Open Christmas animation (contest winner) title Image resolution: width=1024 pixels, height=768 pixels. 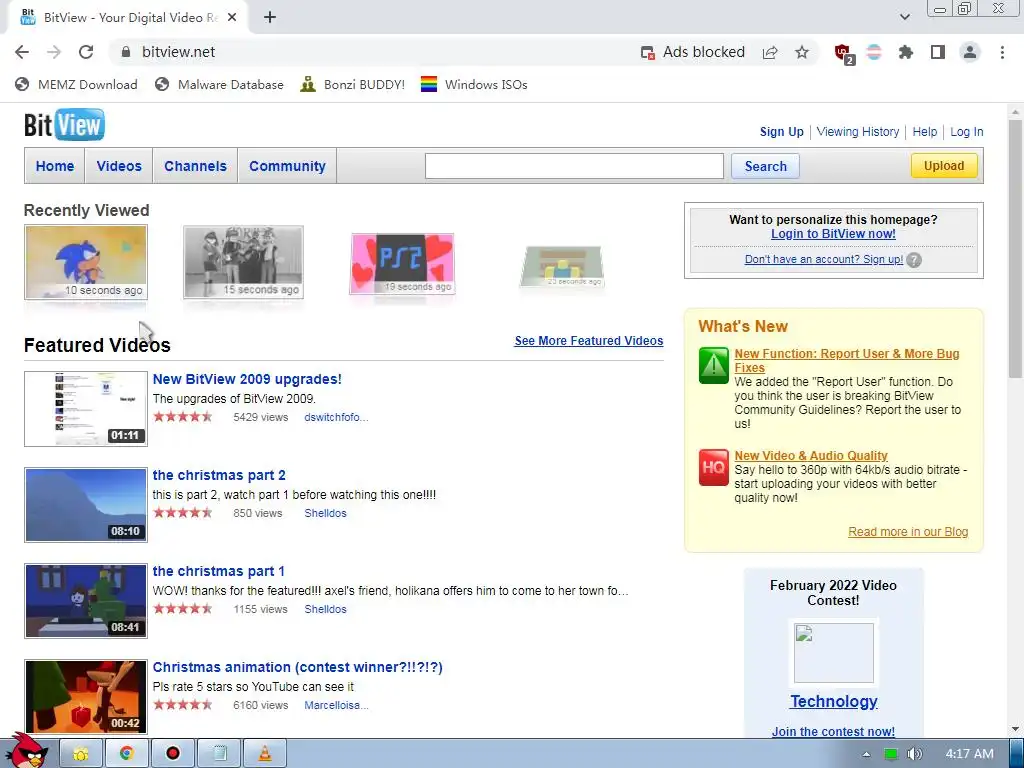297,667
